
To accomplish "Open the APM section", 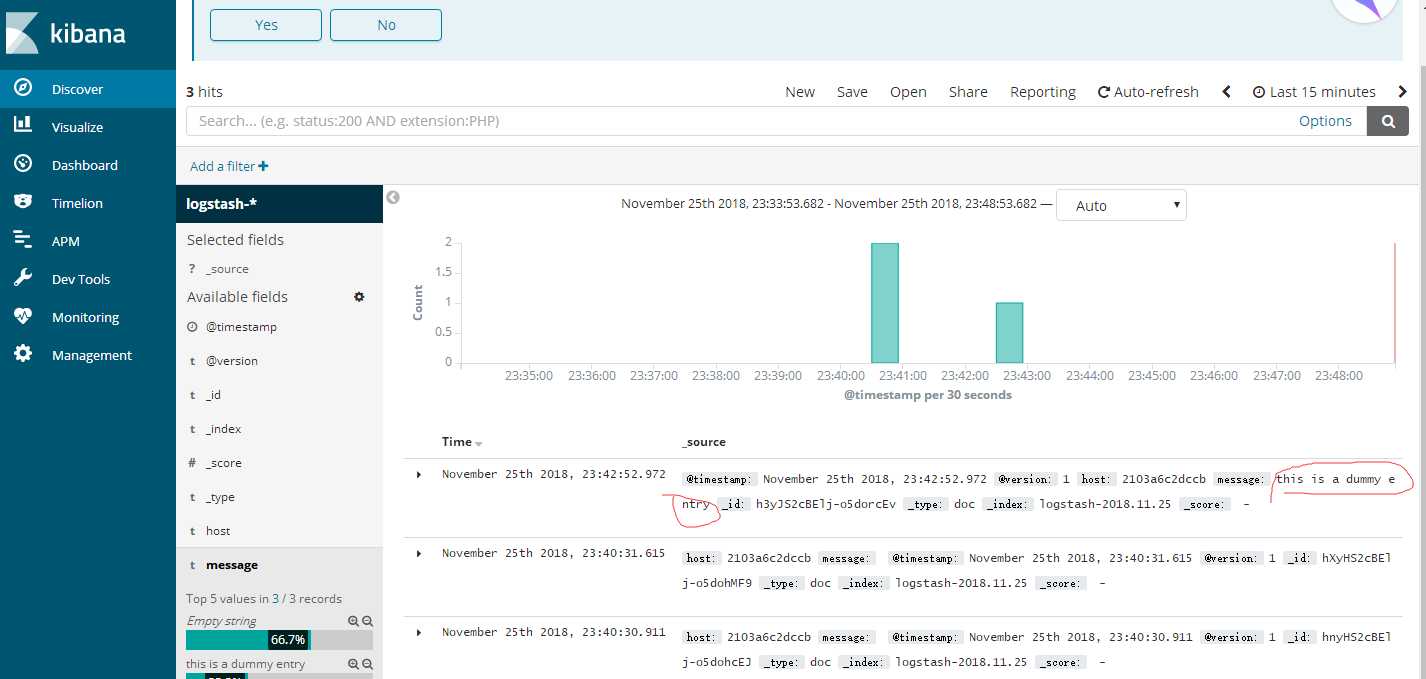I will point(88,241).
